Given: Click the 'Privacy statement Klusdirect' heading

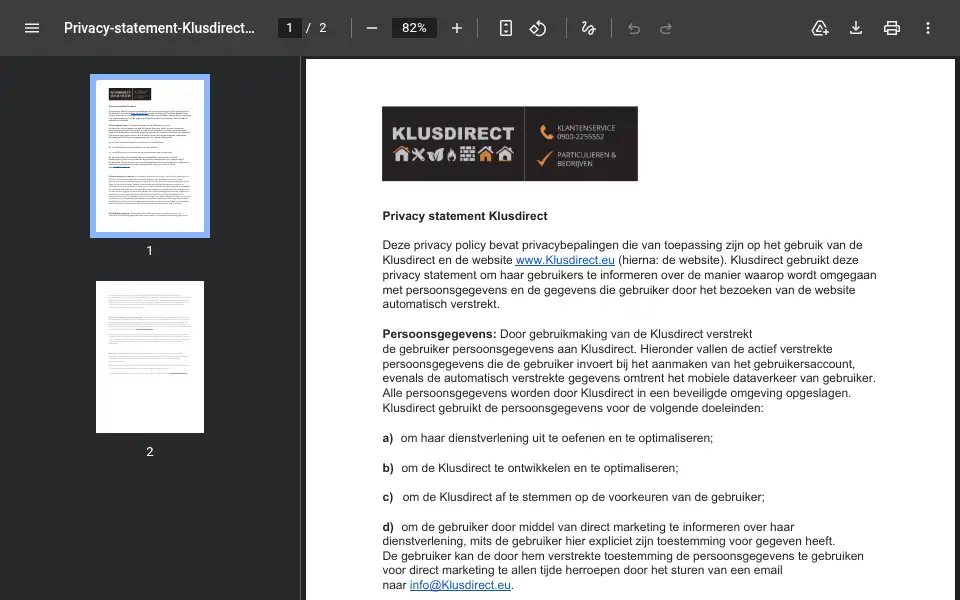Looking at the screenshot, I should click(465, 216).
